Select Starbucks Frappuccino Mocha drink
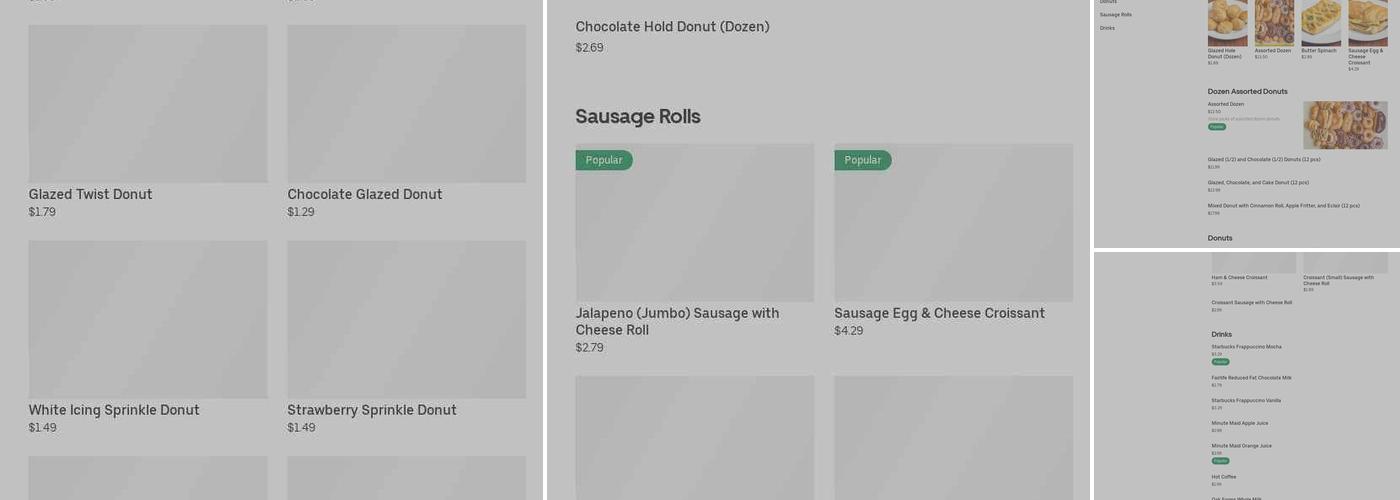 point(1246,347)
